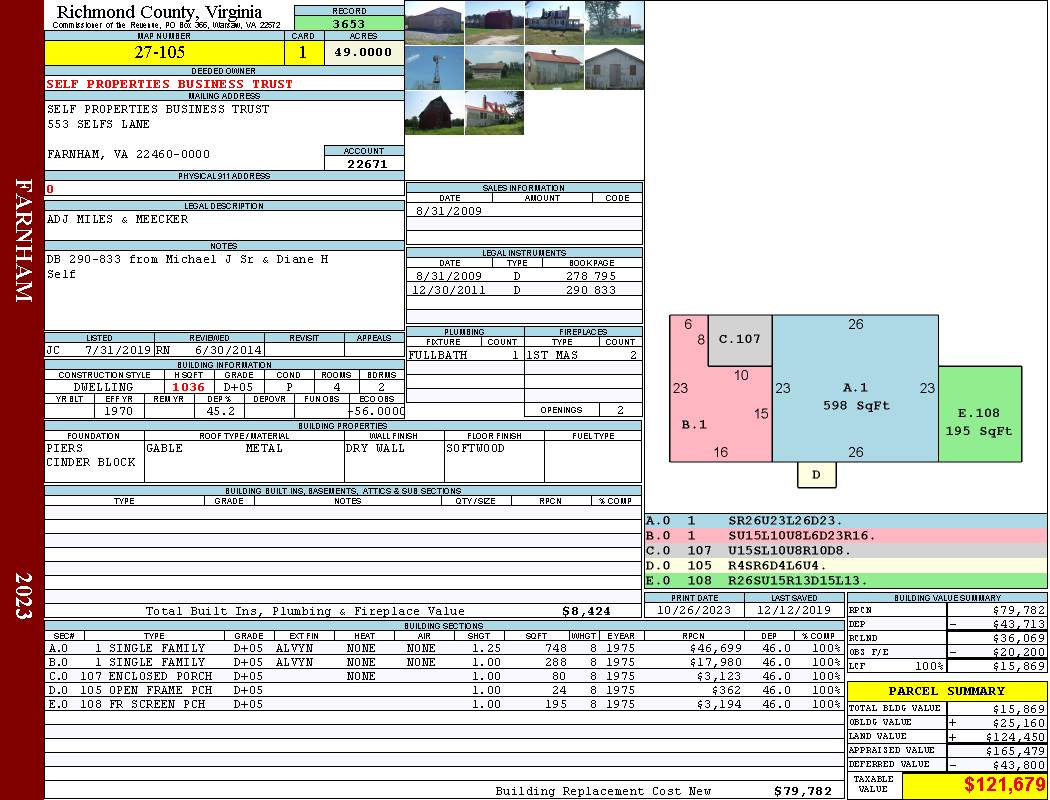The height and width of the screenshot is (800, 1050).
Task: Select sketch code row C.0 107
Action: click(846, 550)
